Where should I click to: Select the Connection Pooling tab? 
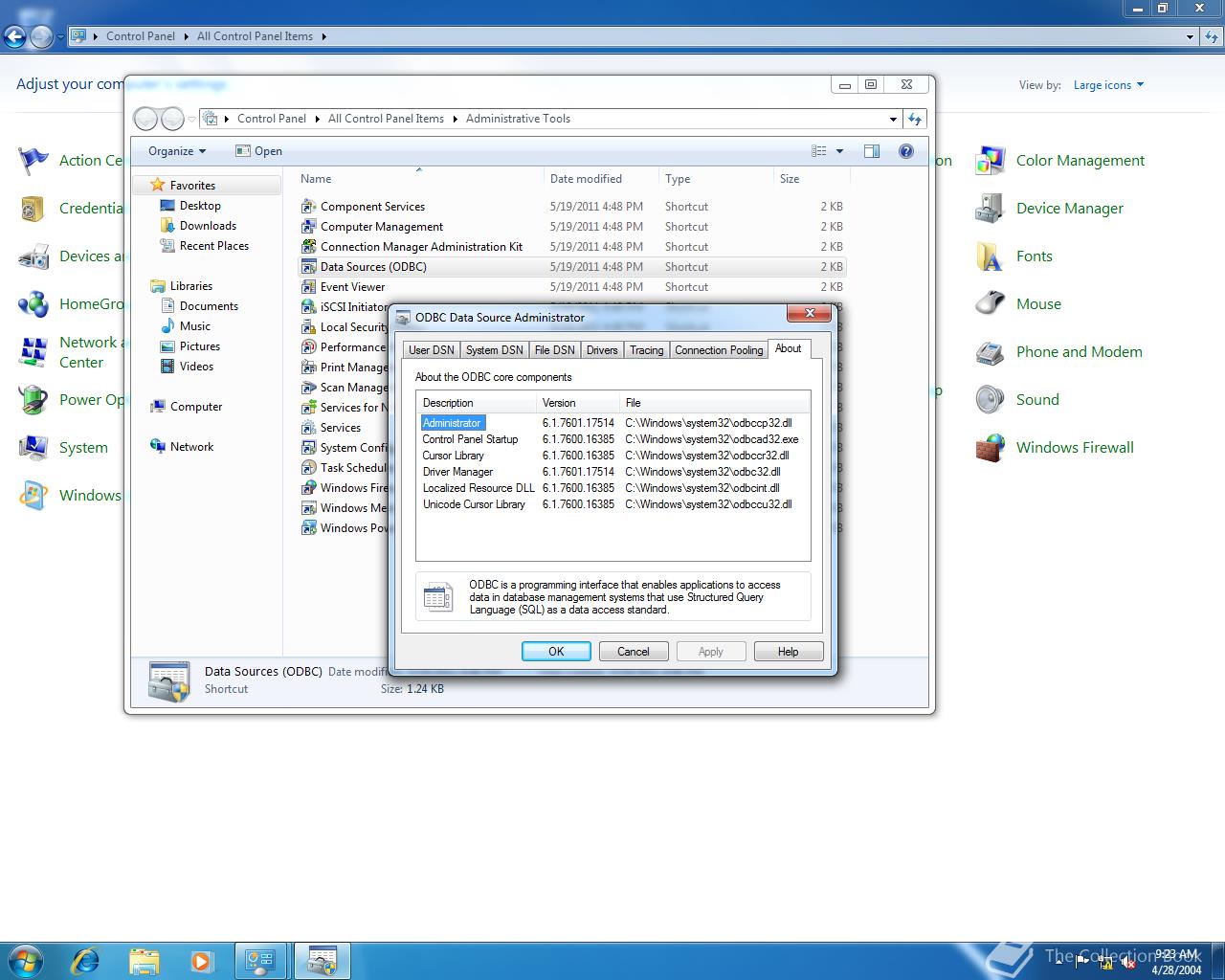pyautogui.click(x=719, y=350)
